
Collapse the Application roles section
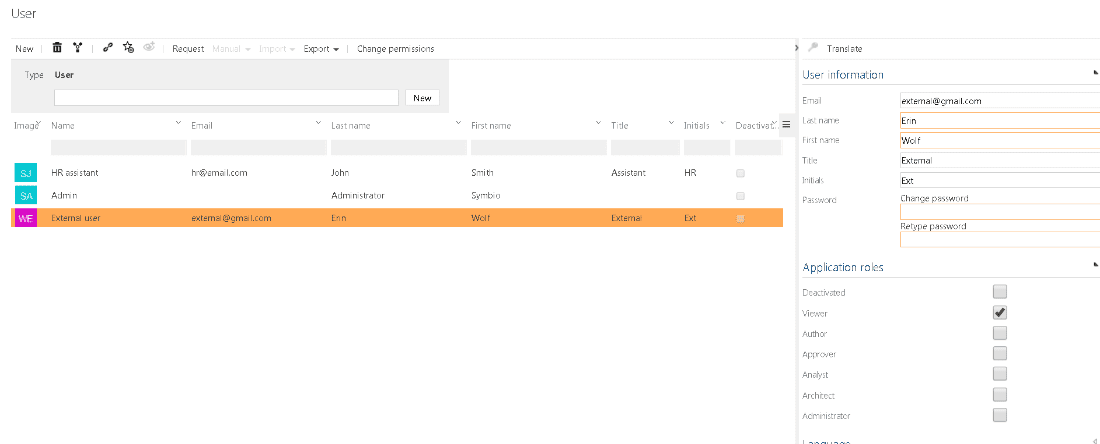click(x=1096, y=265)
